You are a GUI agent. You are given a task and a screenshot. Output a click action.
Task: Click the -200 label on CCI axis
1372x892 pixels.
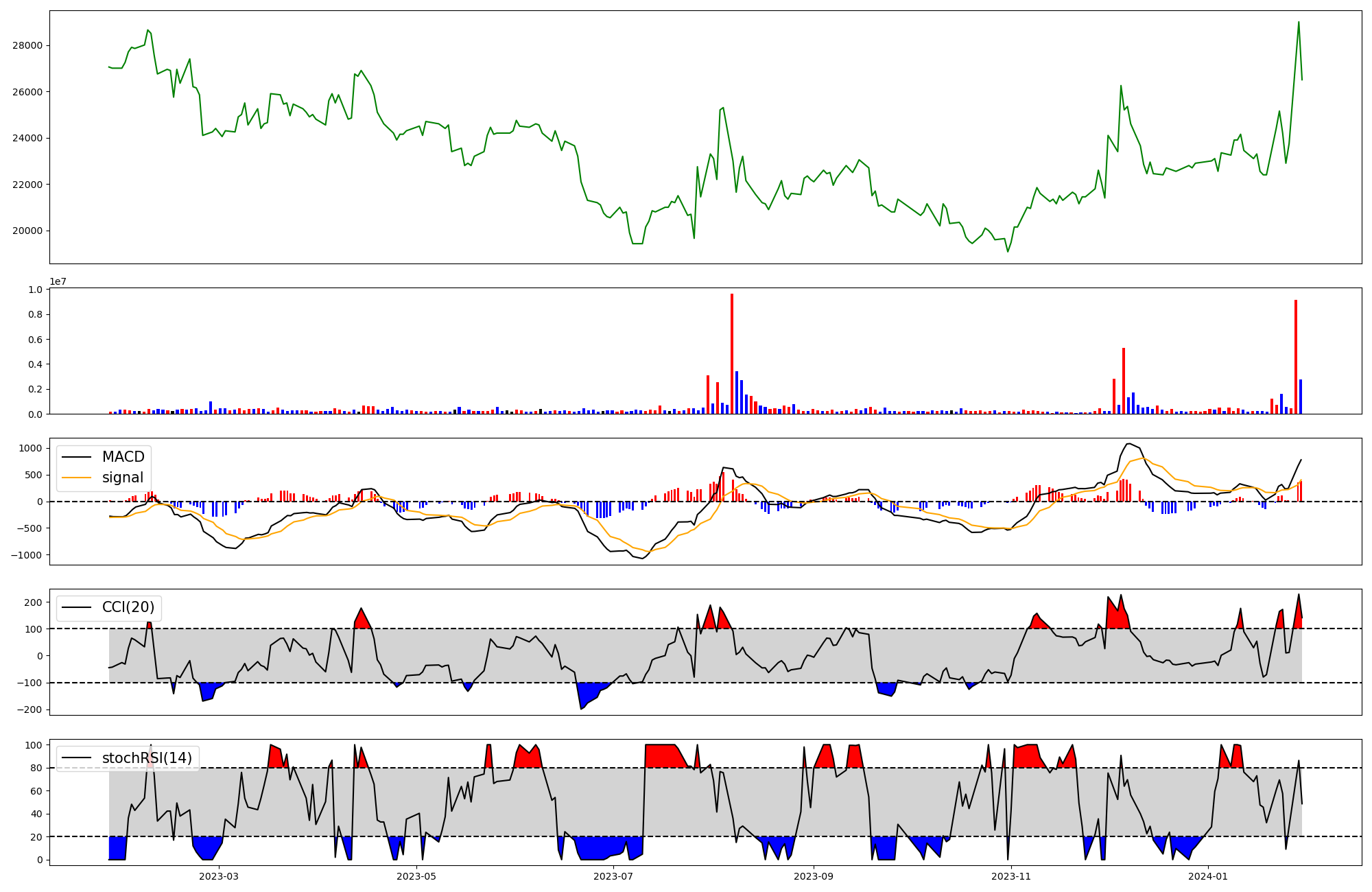pyautogui.click(x=28, y=710)
